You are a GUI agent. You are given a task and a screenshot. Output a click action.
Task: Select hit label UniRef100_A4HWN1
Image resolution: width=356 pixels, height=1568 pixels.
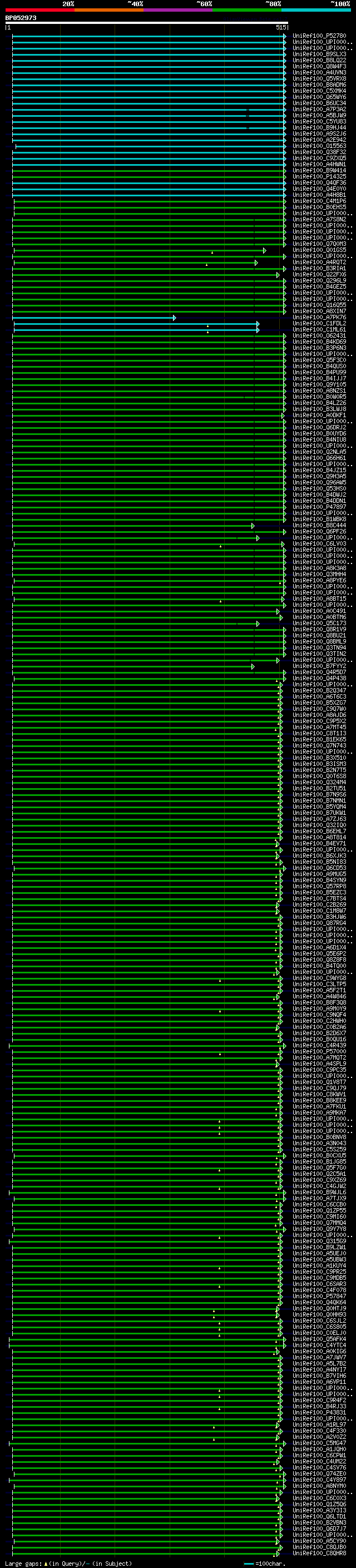pyautogui.click(x=319, y=164)
